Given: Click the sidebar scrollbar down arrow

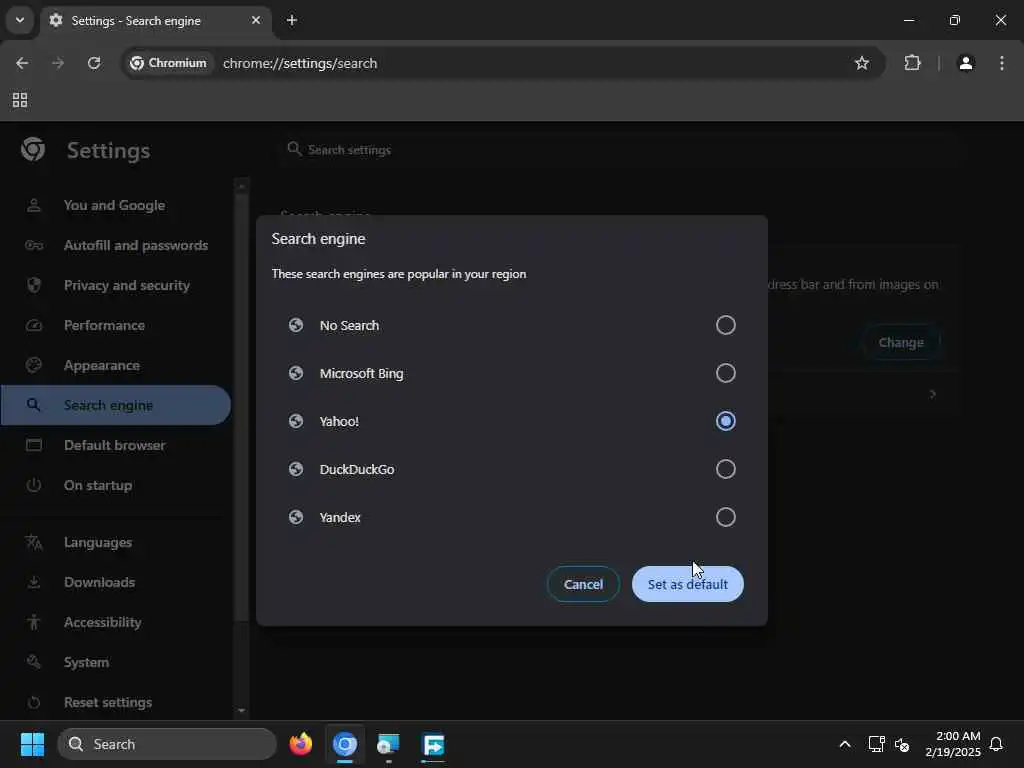Looking at the screenshot, I should point(242,711).
